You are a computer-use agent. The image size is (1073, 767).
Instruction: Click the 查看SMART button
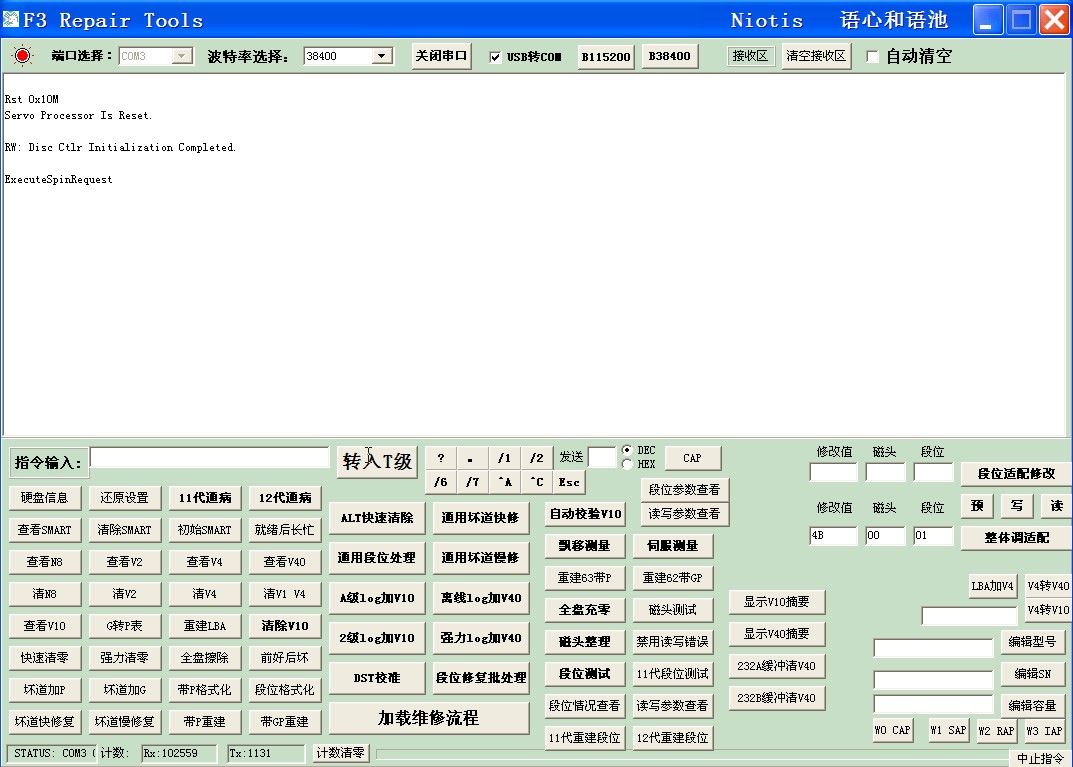[44, 530]
